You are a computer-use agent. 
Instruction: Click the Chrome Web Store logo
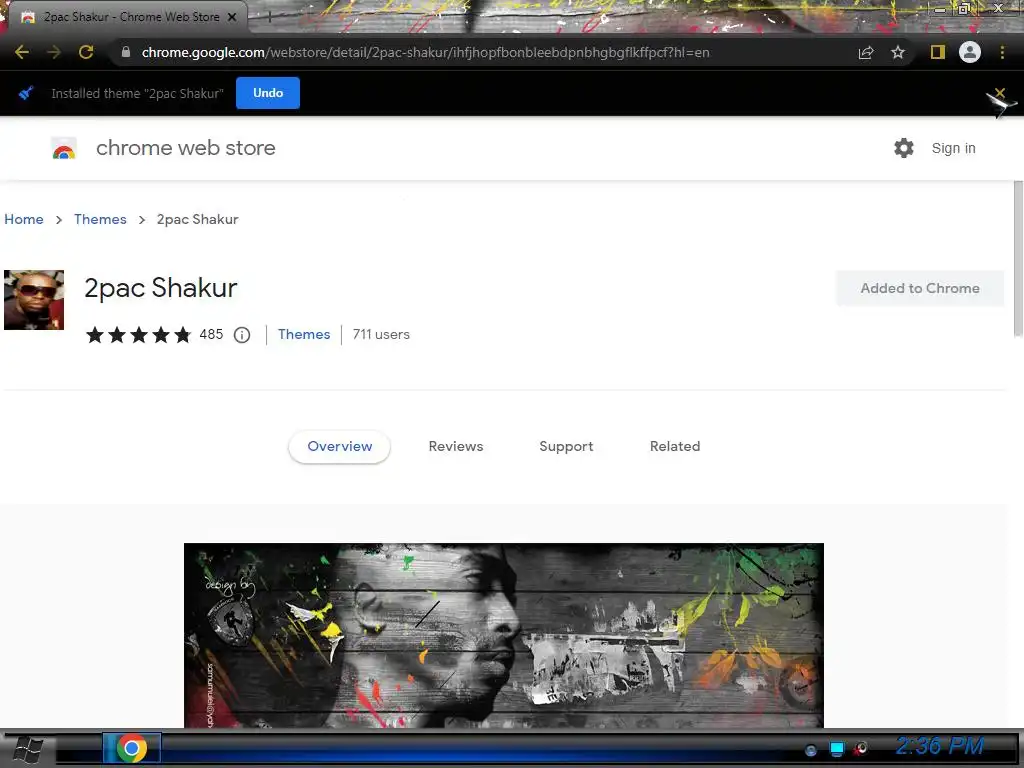point(64,148)
